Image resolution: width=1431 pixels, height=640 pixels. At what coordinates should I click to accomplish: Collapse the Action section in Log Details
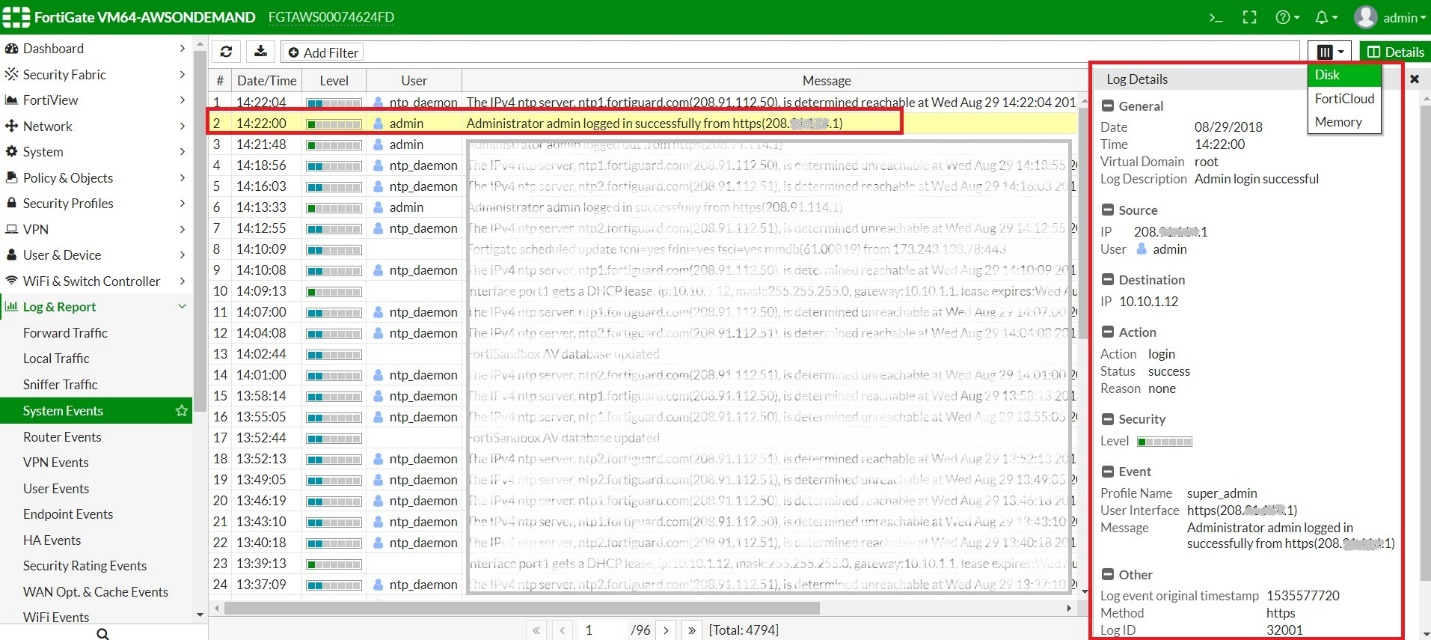1106,332
